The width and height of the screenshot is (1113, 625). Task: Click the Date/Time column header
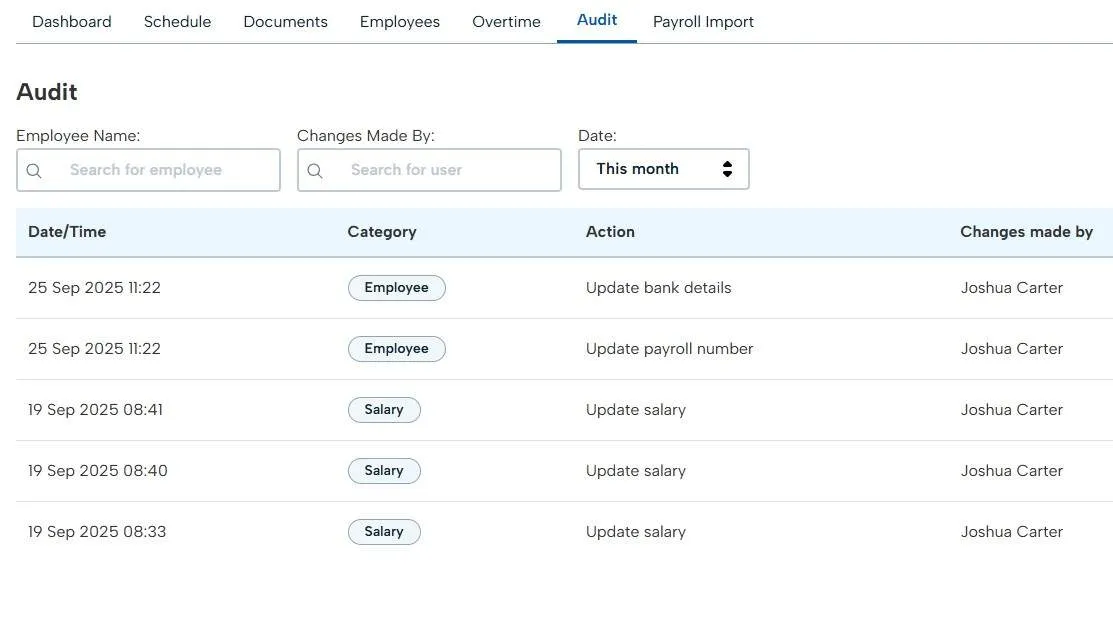click(x=67, y=232)
